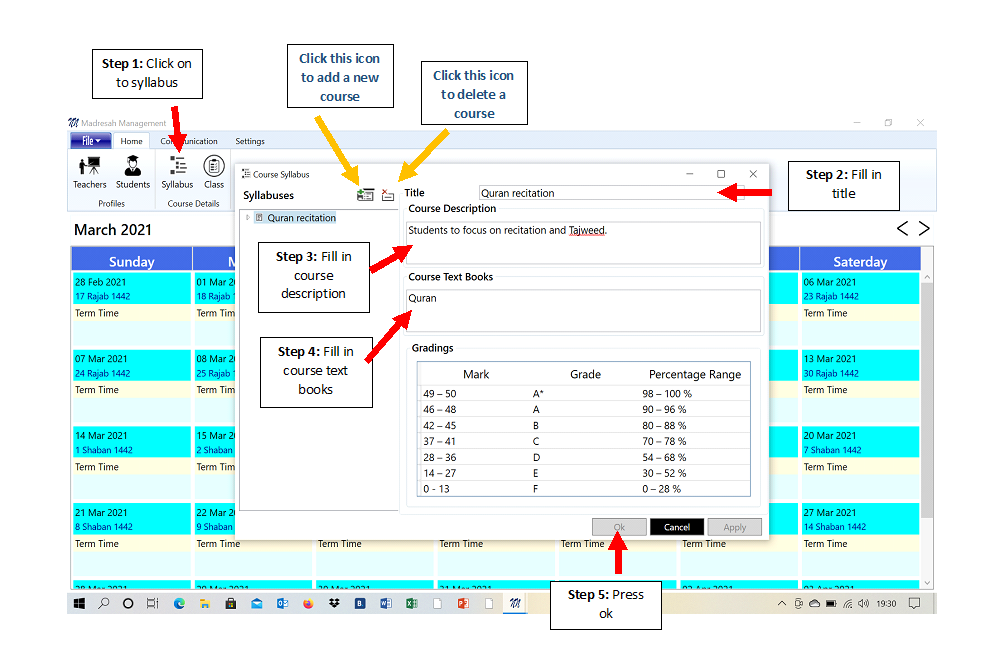The width and height of the screenshot is (1003, 660).
Task: Go to next month arrow
Action: tap(924, 229)
